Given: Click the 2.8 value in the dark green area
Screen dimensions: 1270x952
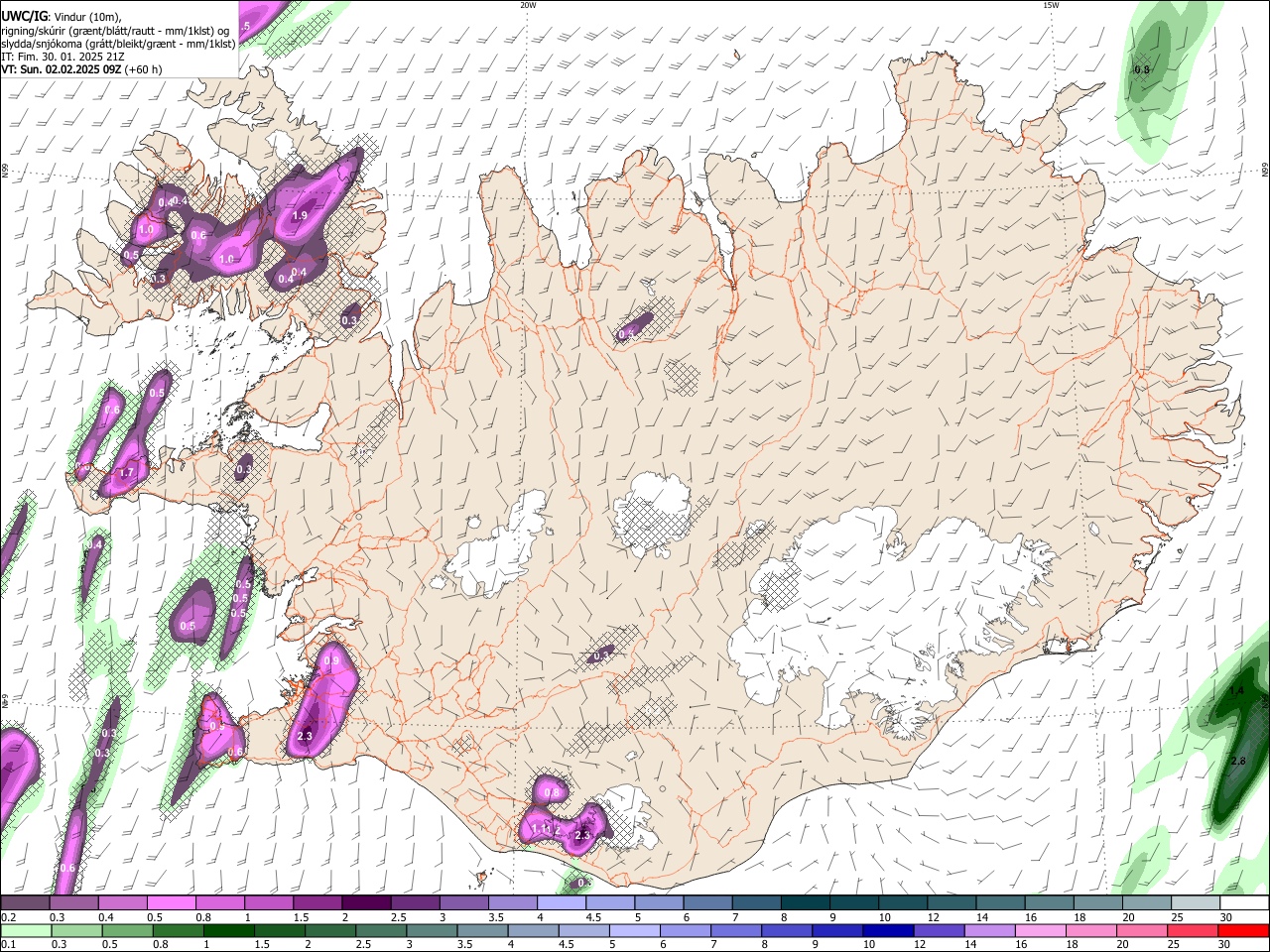Looking at the screenshot, I should pyautogui.click(x=1237, y=761).
